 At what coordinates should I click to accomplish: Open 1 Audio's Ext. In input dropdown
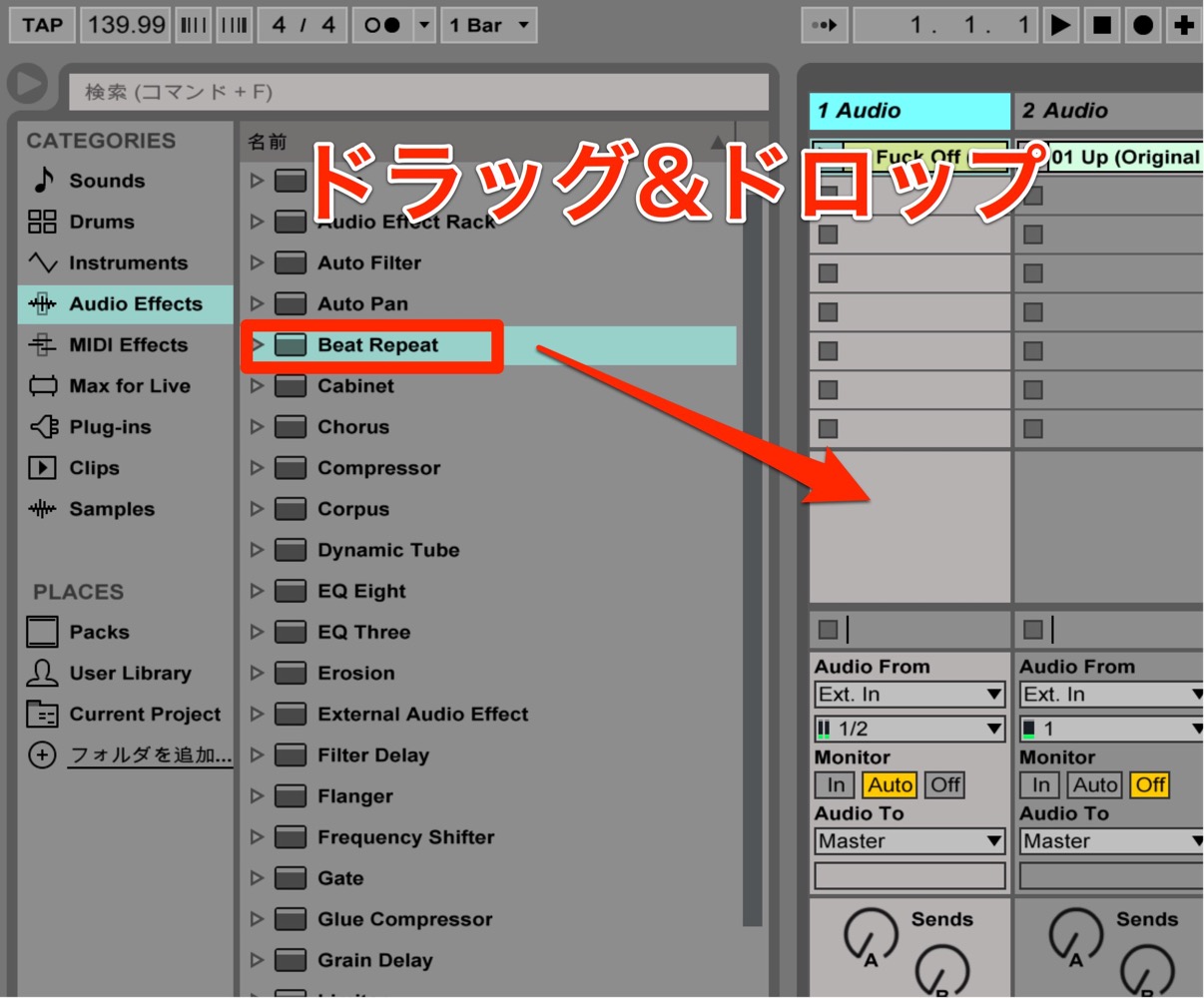pyautogui.click(x=909, y=694)
